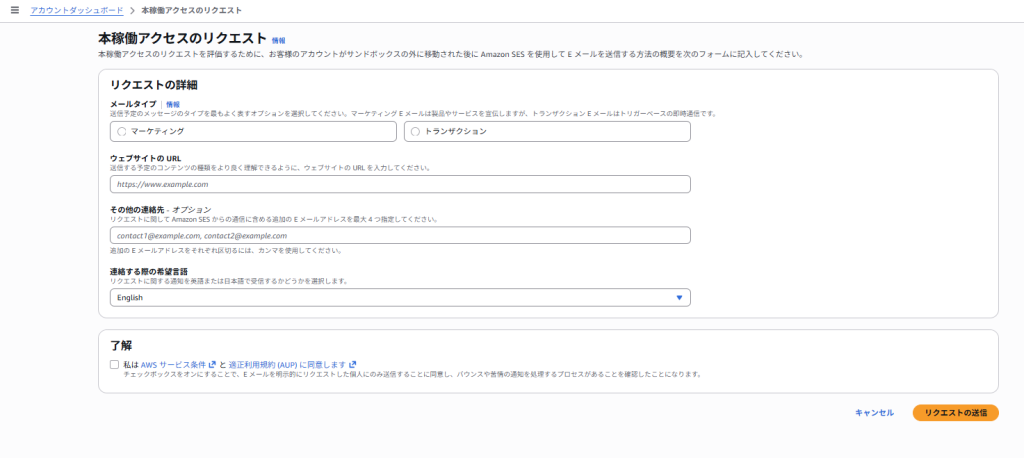Click 本稼働アクセスのリクエスト breadcrumb item

(191, 9)
